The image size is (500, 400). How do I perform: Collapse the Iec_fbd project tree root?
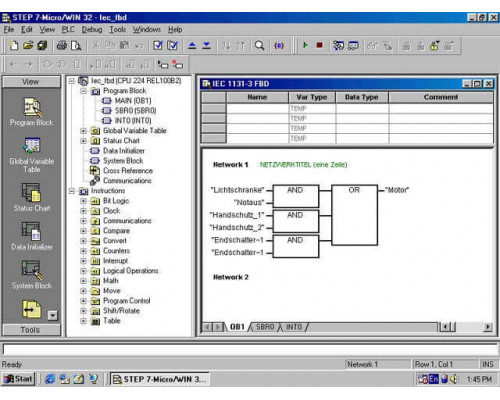pyautogui.click(x=72, y=81)
